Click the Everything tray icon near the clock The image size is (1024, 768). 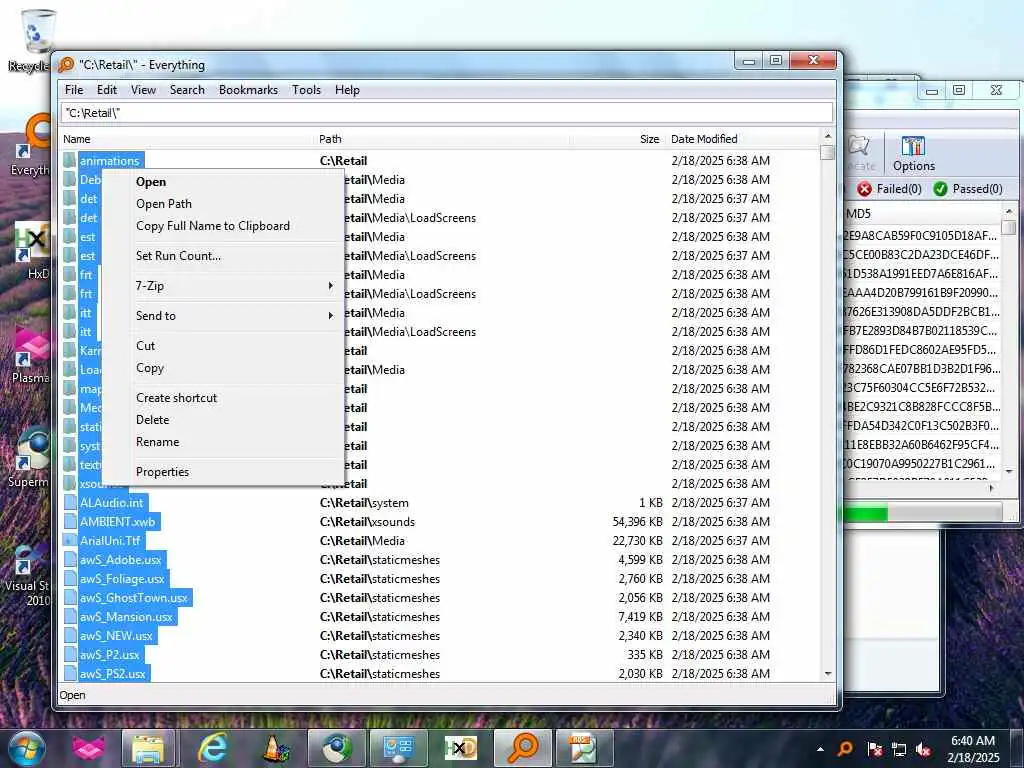pyautogui.click(x=845, y=749)
